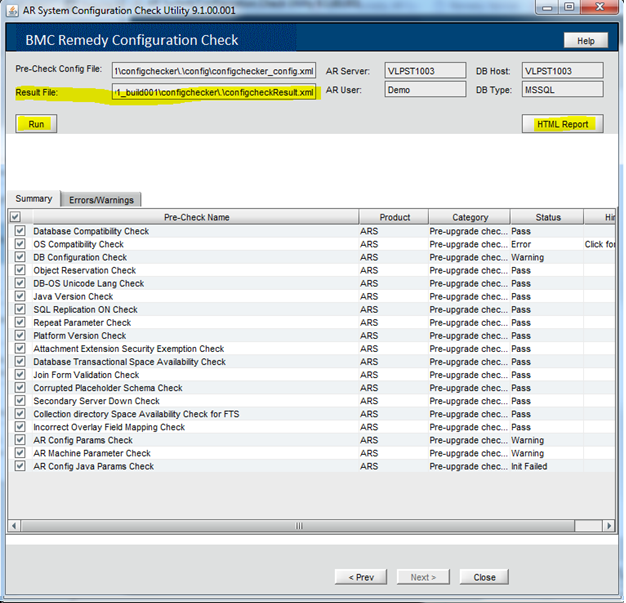This screenshot has height=603, width=626.
Task: Select 'Secondary Server Down Check' row
Action: 311,401
